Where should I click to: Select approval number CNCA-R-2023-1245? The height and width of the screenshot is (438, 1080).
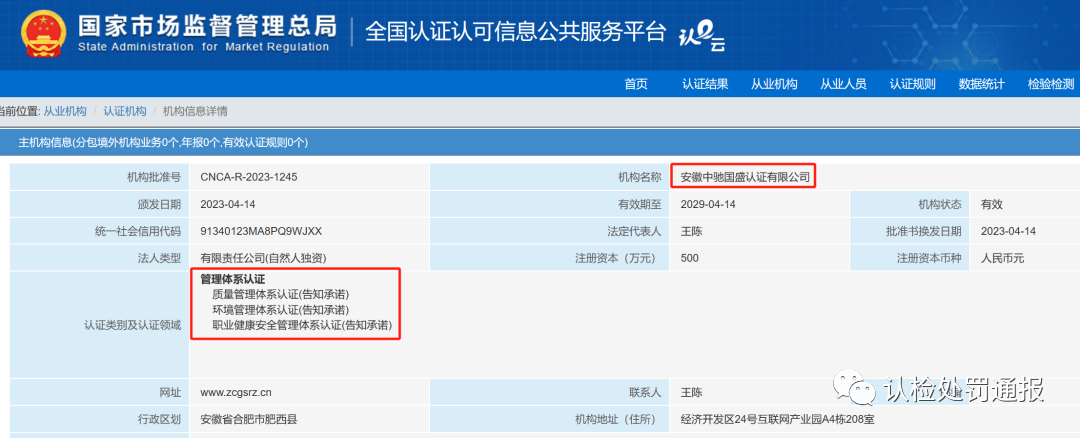tap(249, 177)
